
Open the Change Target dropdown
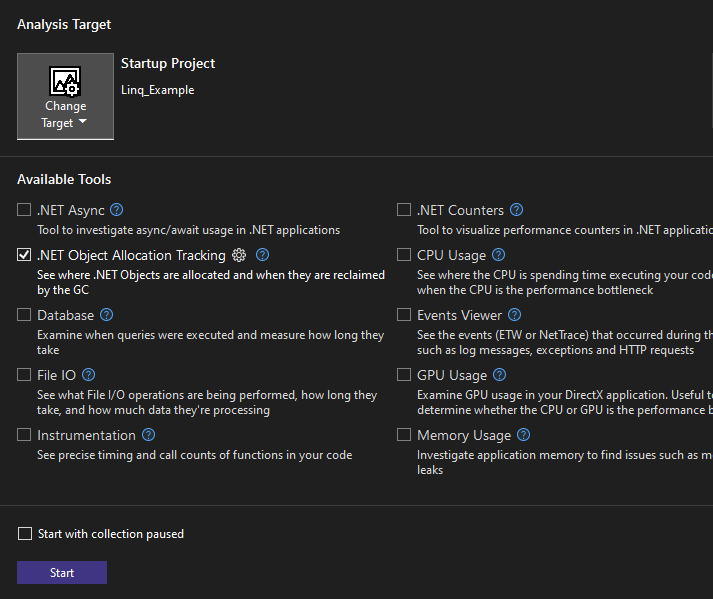click(x=65, y=97)
